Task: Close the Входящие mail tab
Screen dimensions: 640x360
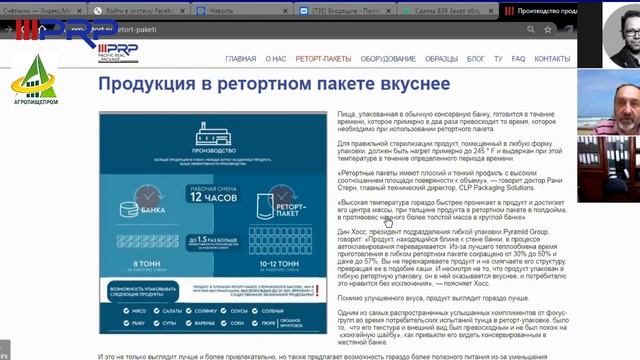Action: pos(389,11)
